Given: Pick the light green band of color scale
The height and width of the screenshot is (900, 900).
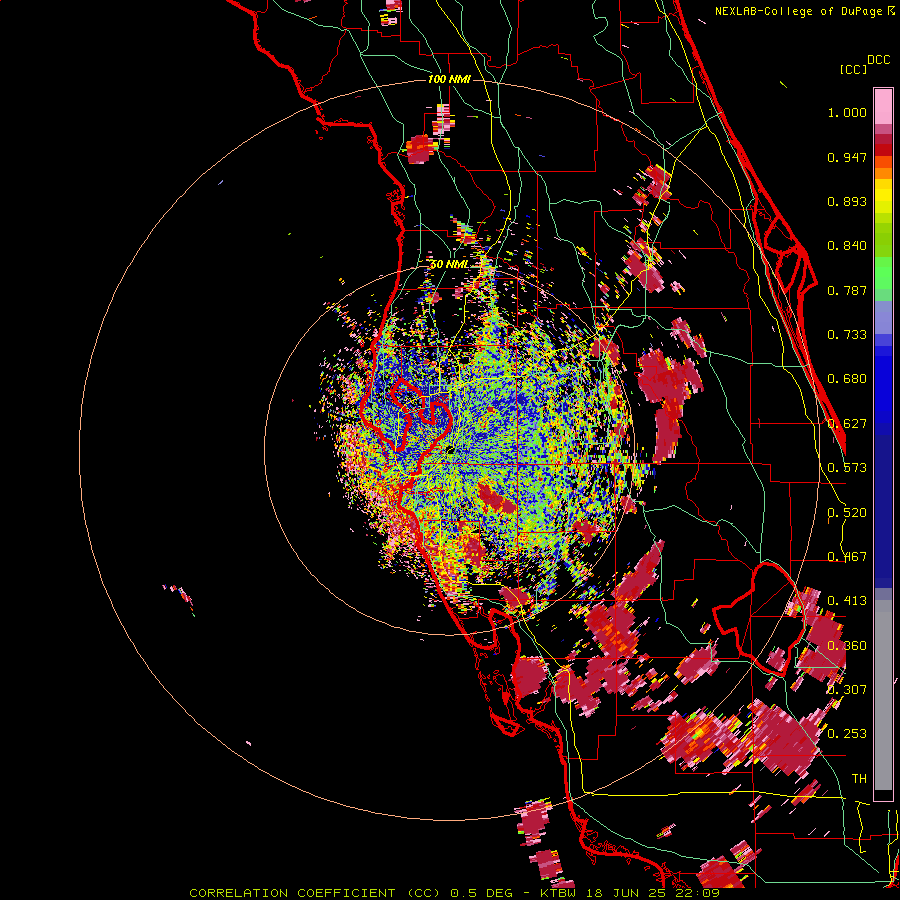Looking at the screenshot, I should pyautogui.click(x=883, y=273).
